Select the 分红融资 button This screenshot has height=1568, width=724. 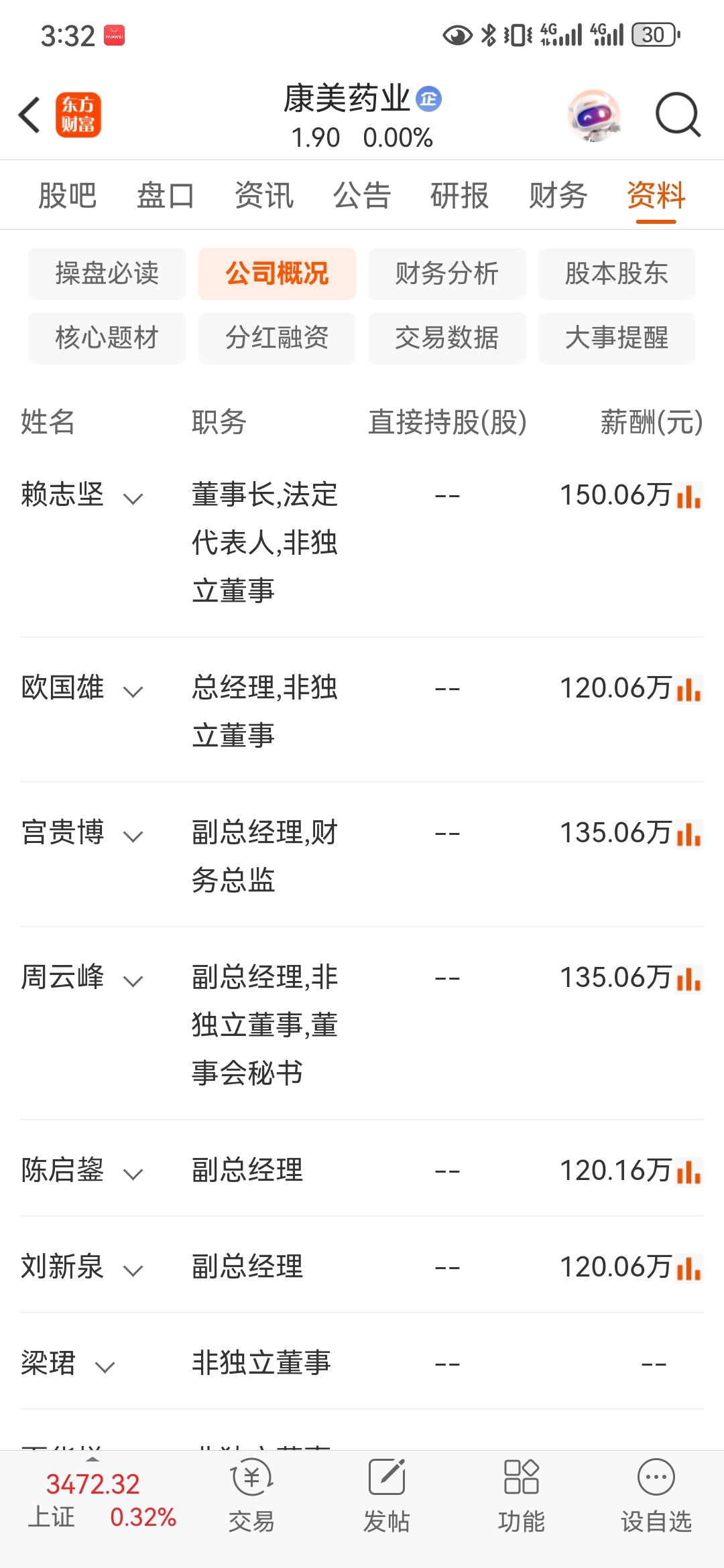[277, 338]
